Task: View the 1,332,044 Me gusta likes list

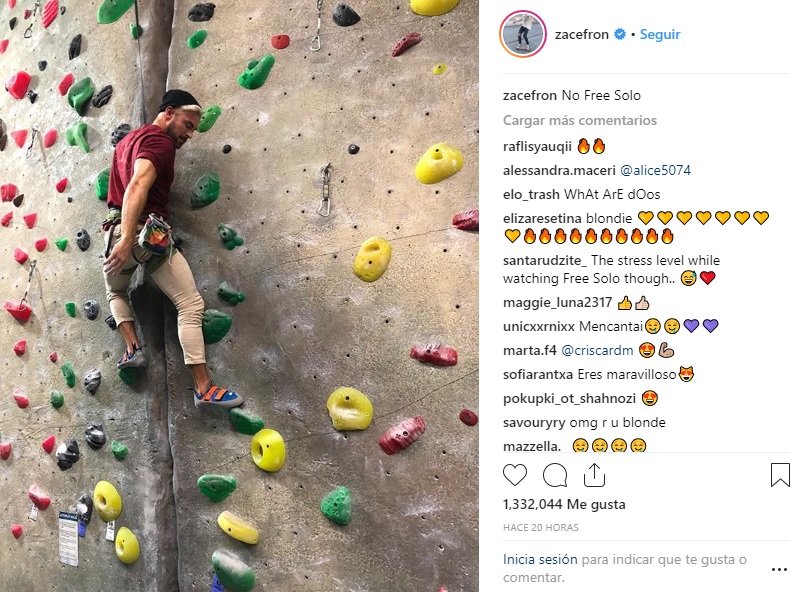Action: [564, 504]
